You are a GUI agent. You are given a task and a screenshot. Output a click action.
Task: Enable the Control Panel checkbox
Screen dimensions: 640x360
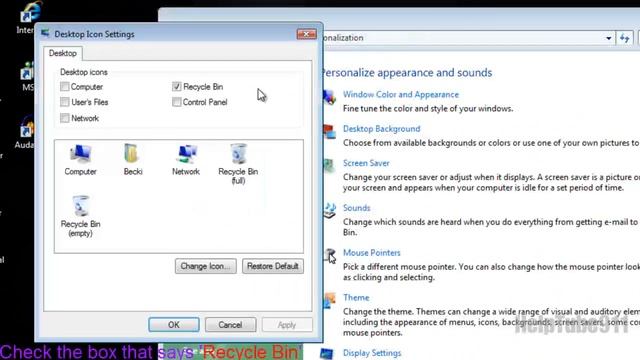pyautogui.click(x=176, y=102)
